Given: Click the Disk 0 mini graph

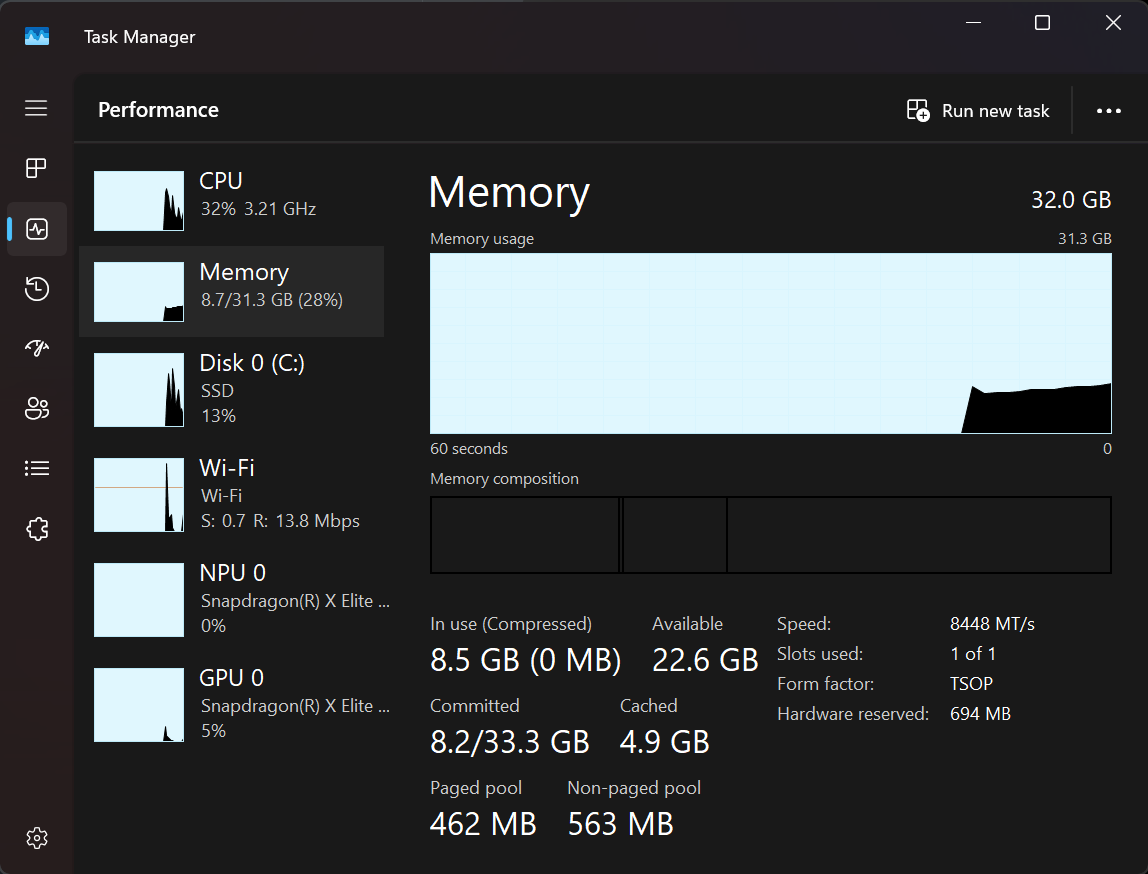Looking at the screenshot, I should coord(139,389).
